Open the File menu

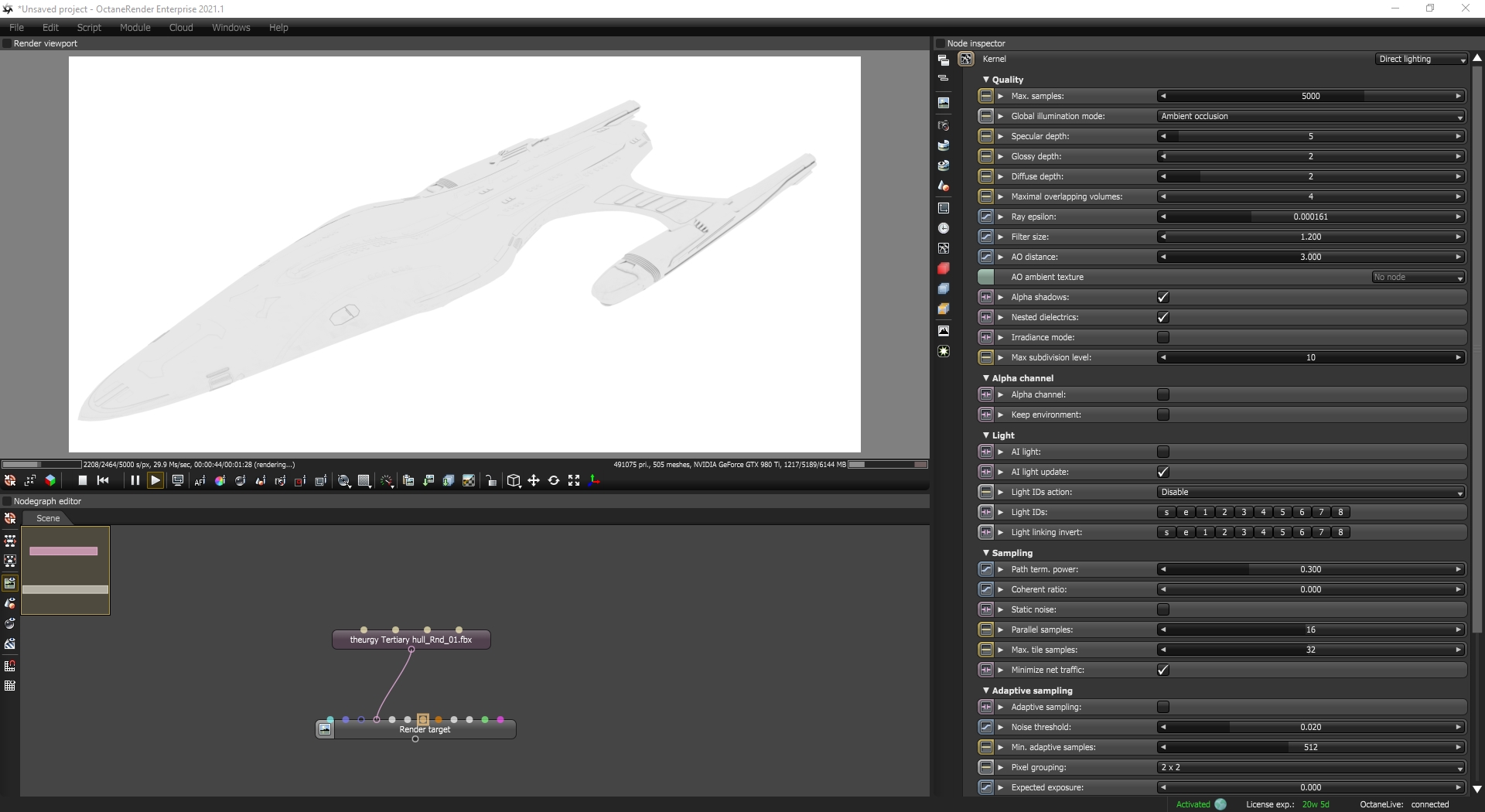16,27
